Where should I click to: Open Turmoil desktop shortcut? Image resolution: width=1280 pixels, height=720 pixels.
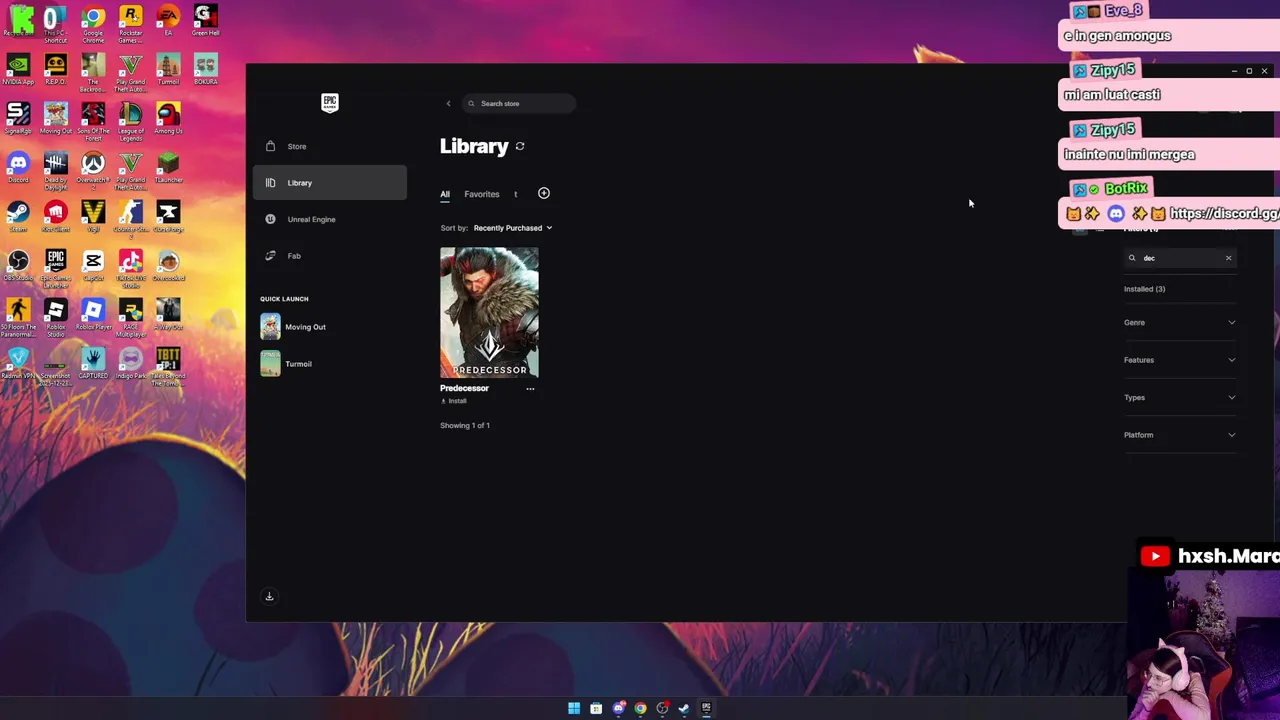coord(168,70)
